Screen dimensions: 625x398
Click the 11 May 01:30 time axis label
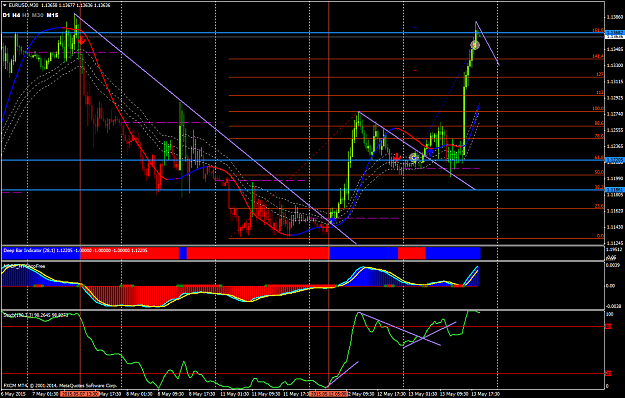pos(234,394)
